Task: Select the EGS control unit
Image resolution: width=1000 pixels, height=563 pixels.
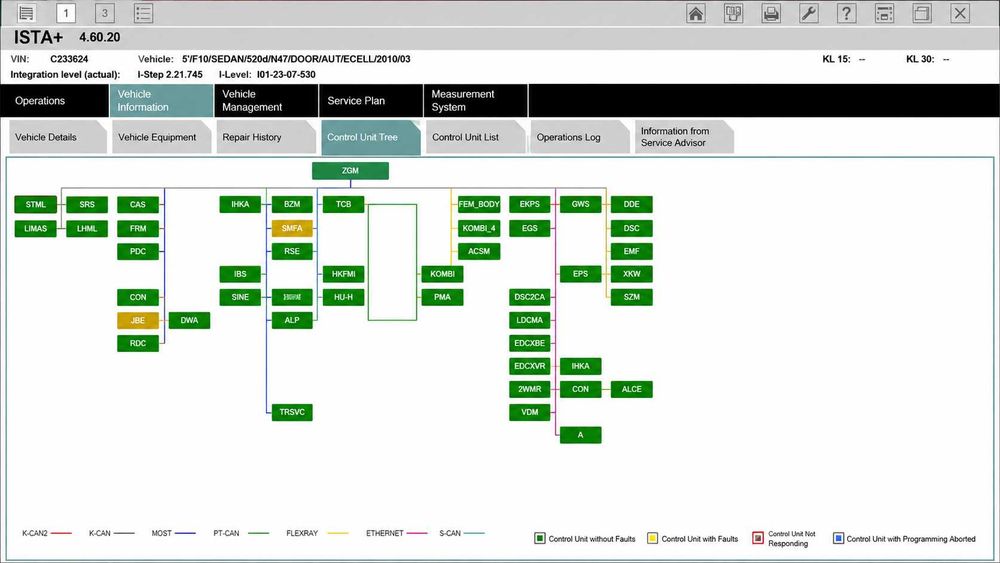Action: point(529,228)
